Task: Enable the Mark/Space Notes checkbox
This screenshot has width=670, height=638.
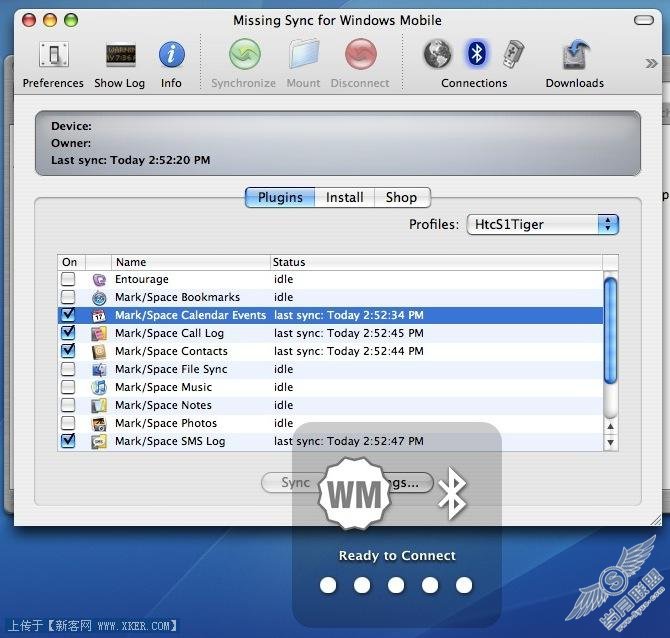Action: (x=68, y=405)
